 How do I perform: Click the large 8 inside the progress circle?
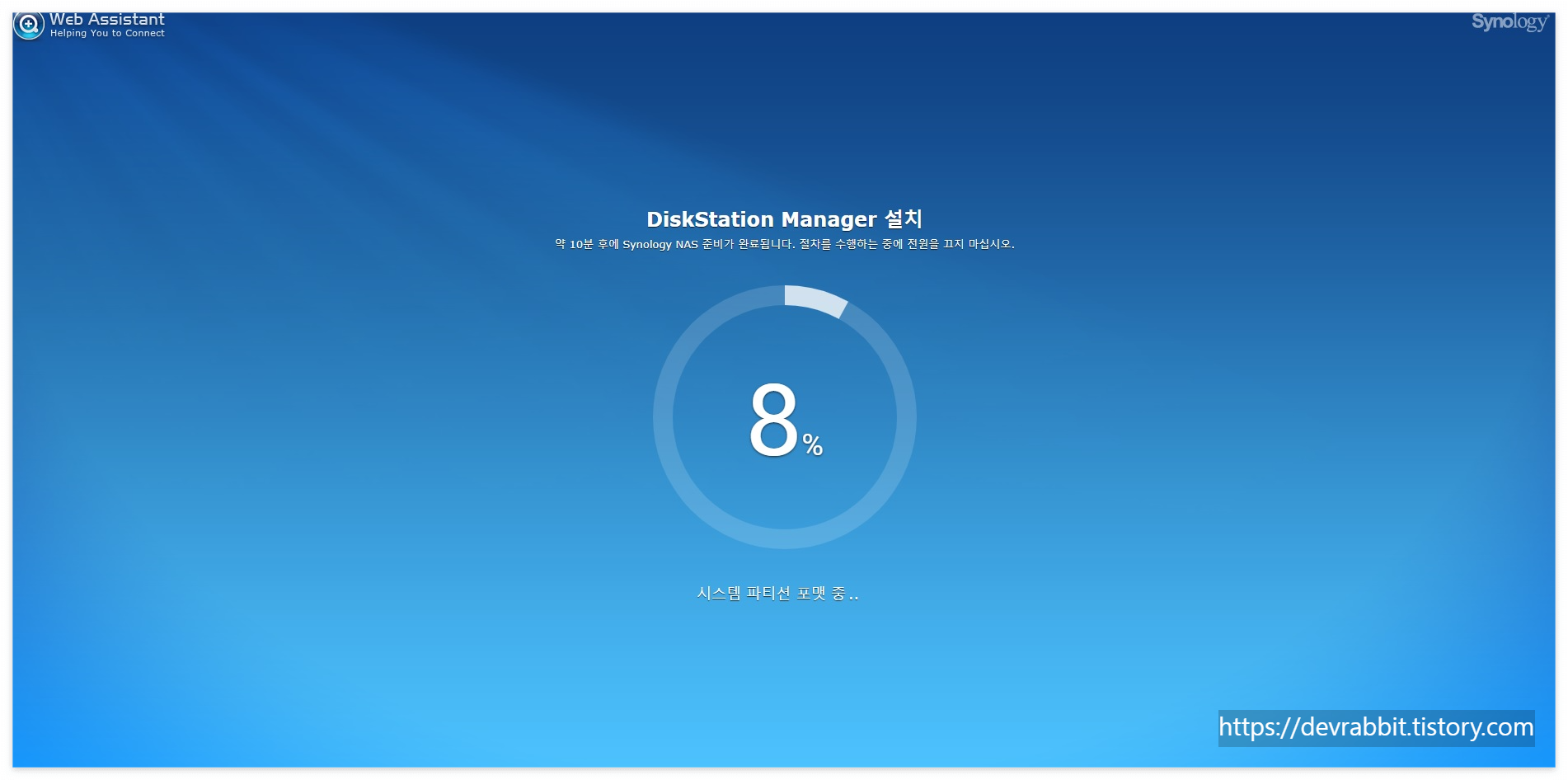click(773, 419)
